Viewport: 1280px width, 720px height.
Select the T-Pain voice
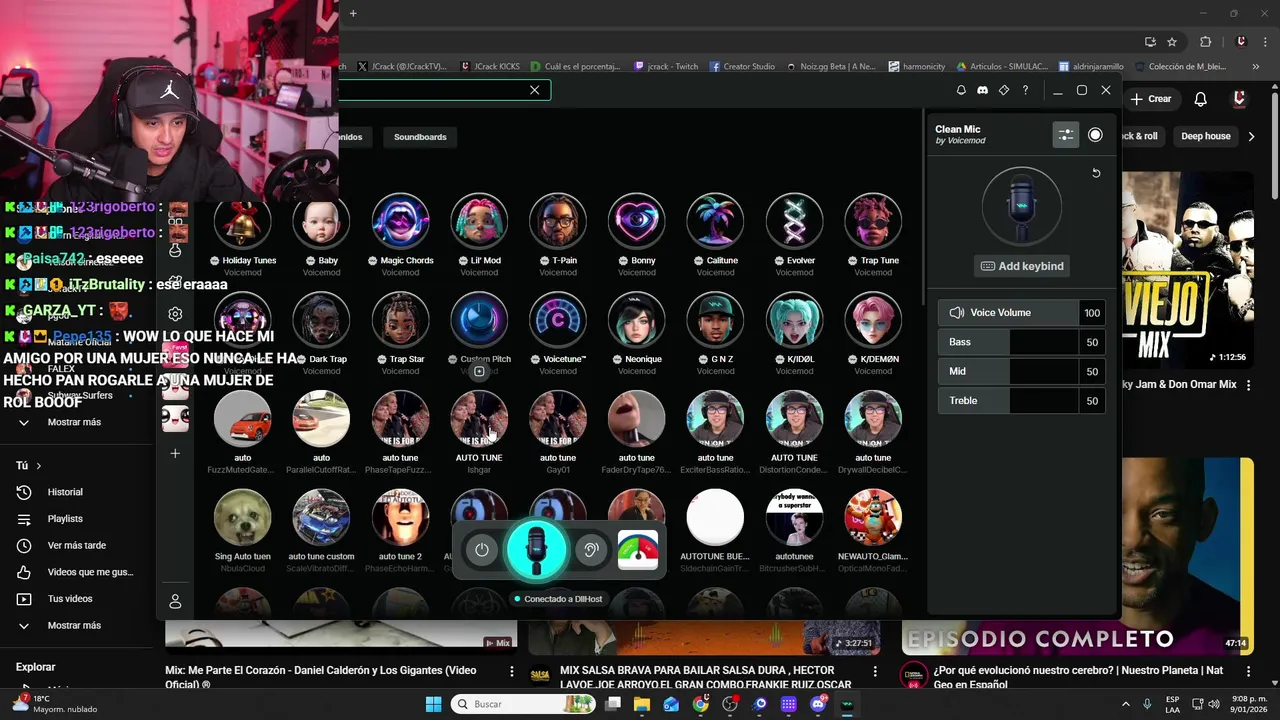[x=558, y=222]
